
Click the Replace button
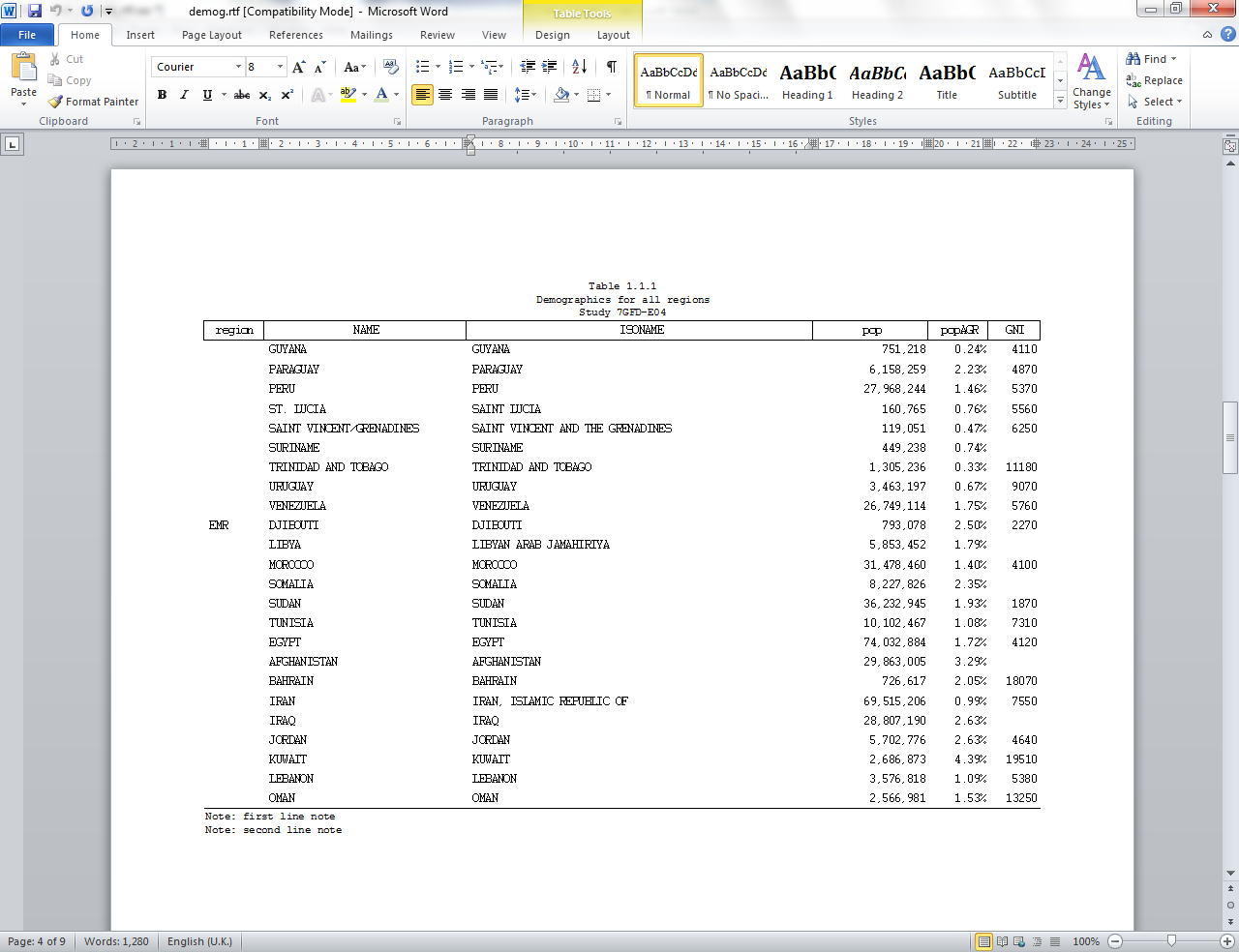click(1155, 80)
